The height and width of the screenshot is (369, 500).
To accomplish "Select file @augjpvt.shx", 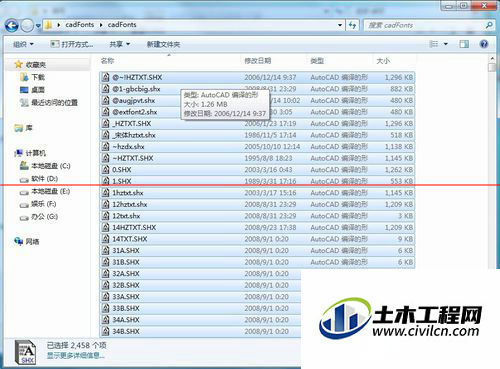I will (x=257, y=101).
